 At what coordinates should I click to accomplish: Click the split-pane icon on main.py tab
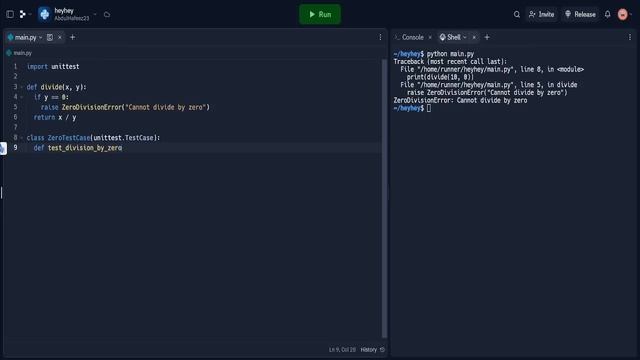click(x=50, y=37)
